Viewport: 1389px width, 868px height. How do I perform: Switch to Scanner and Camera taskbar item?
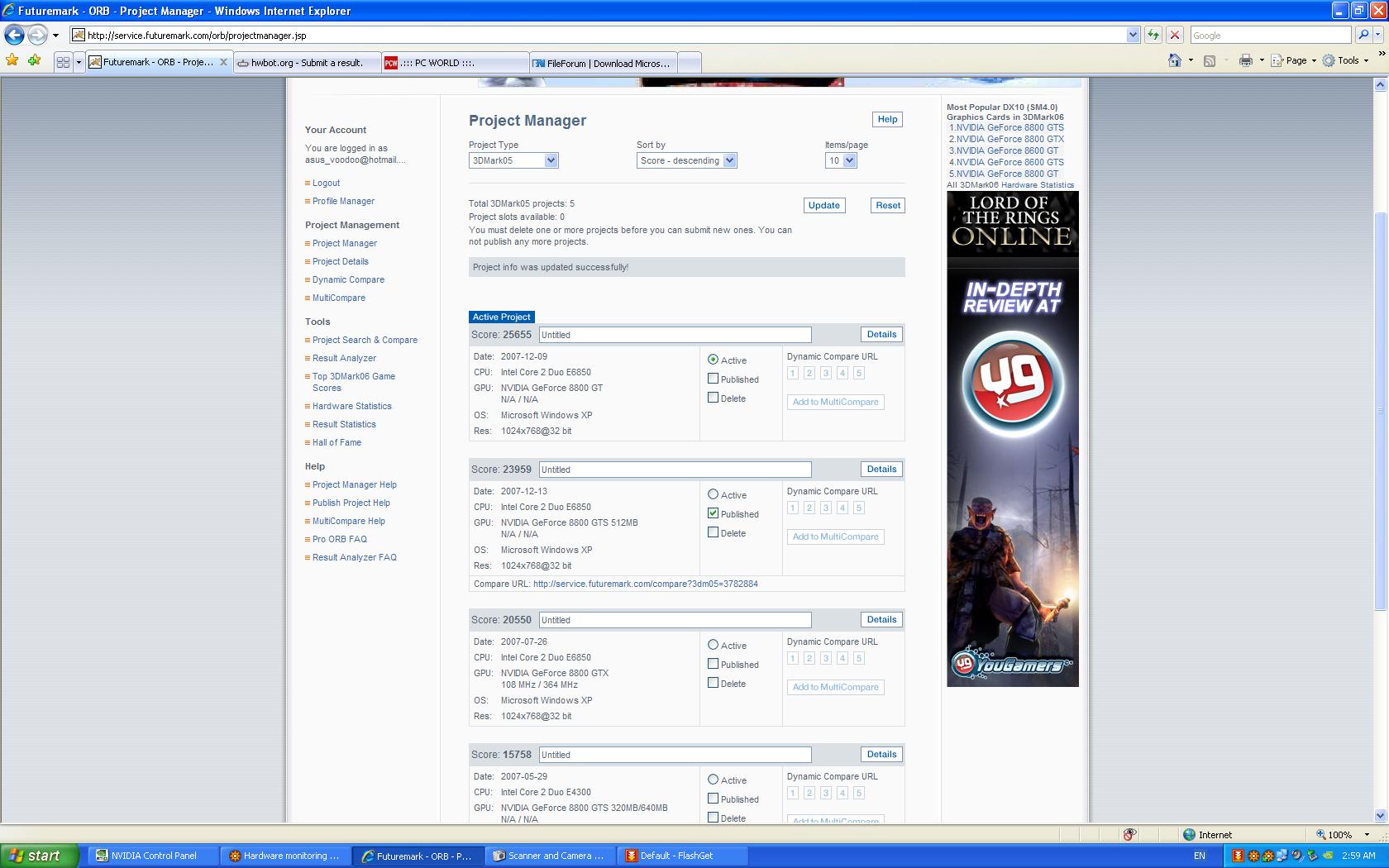[551, 856]
